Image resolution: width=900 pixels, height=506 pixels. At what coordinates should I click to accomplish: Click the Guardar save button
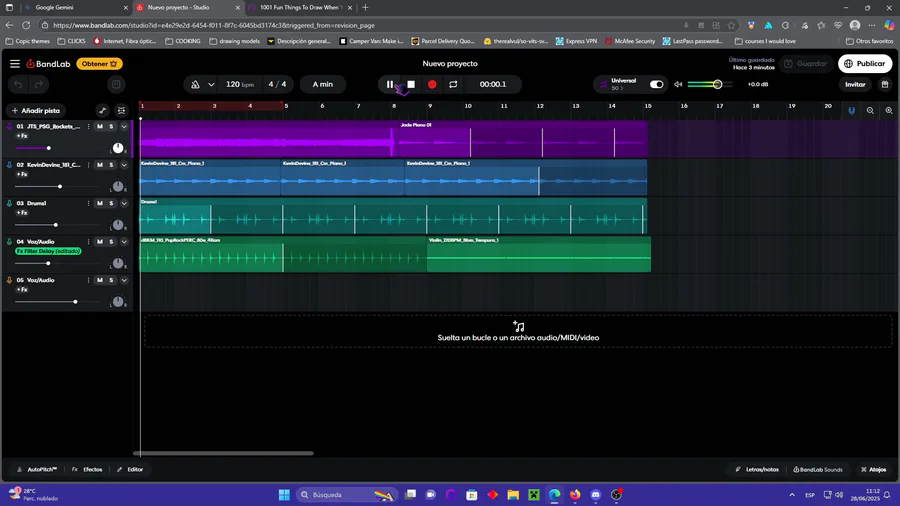point(806,64)
